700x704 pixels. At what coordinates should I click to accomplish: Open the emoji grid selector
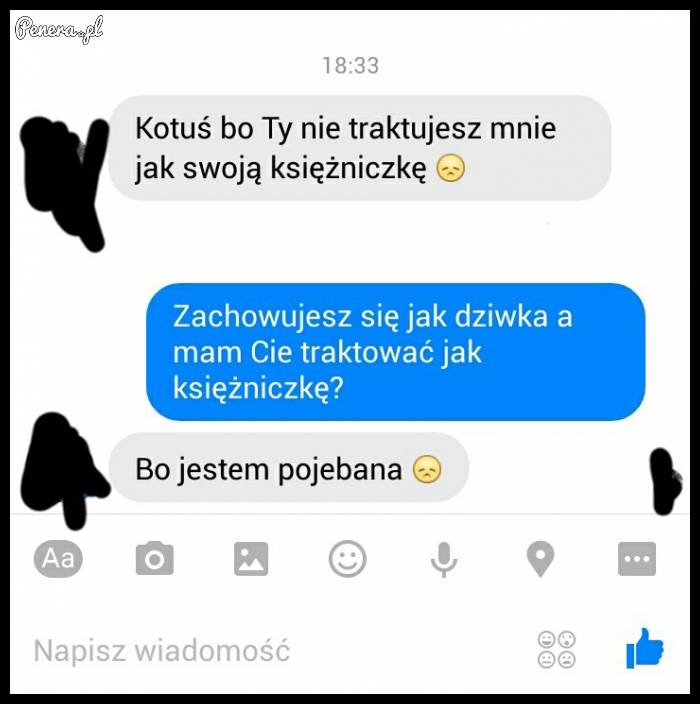(557, 650)
